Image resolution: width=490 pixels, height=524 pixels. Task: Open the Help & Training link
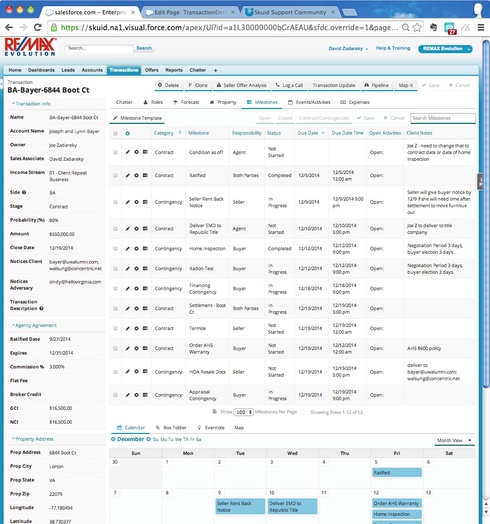pos(393,48)
